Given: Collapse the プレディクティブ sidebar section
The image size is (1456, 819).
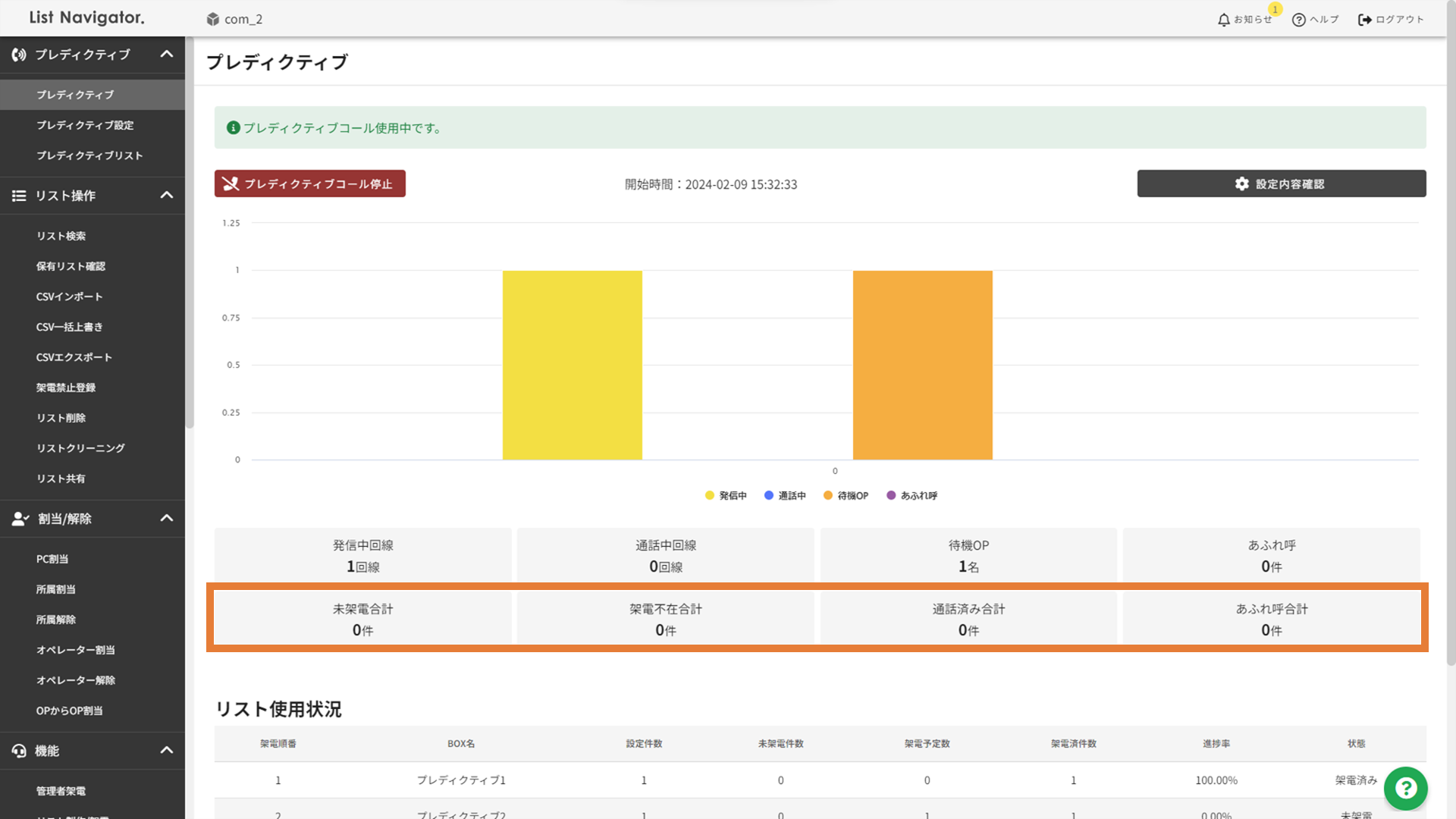Looking at the screenshot, I should pos(167,55).
